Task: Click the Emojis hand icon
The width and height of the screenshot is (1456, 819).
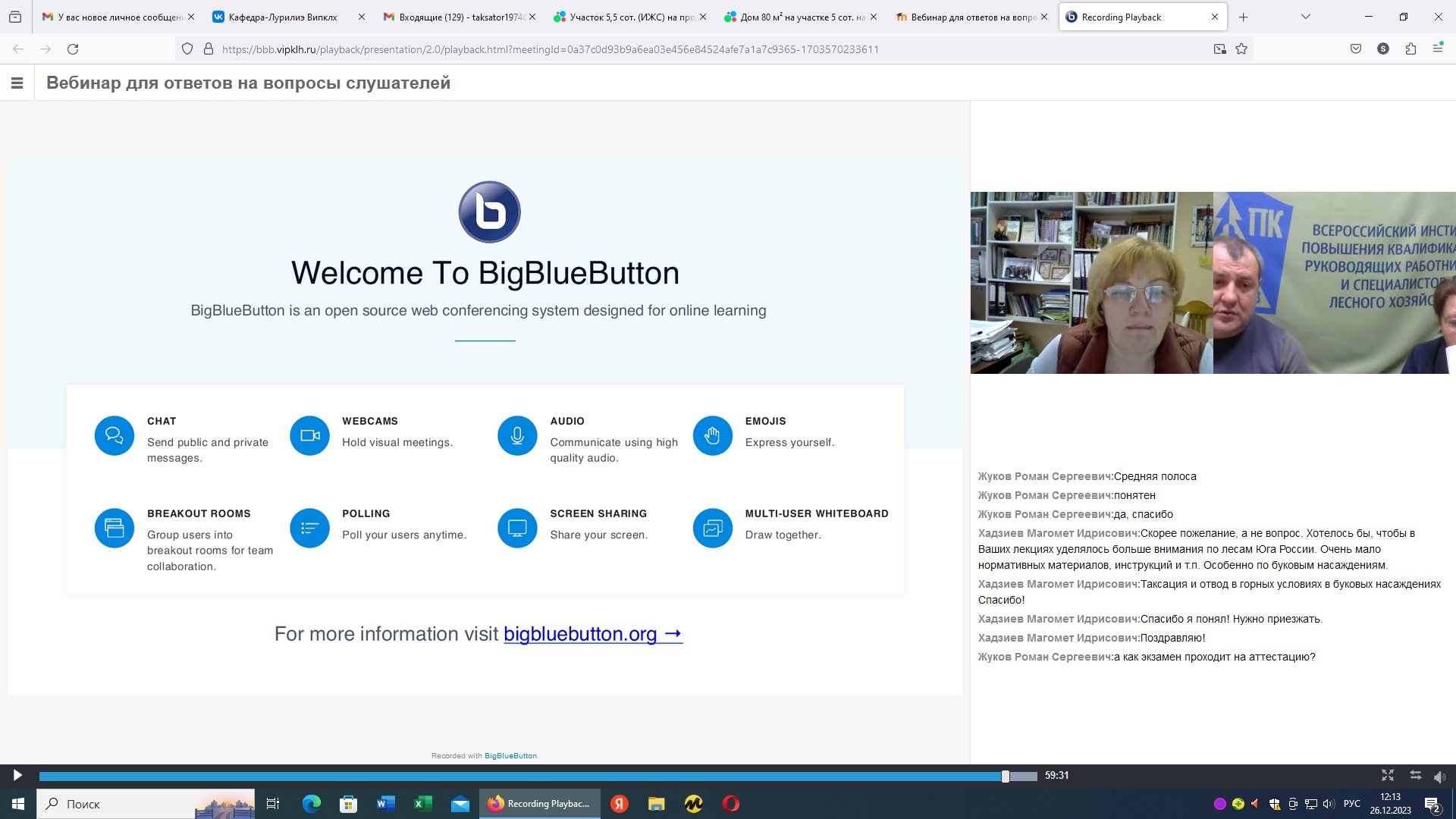Action: coord(712,436)
